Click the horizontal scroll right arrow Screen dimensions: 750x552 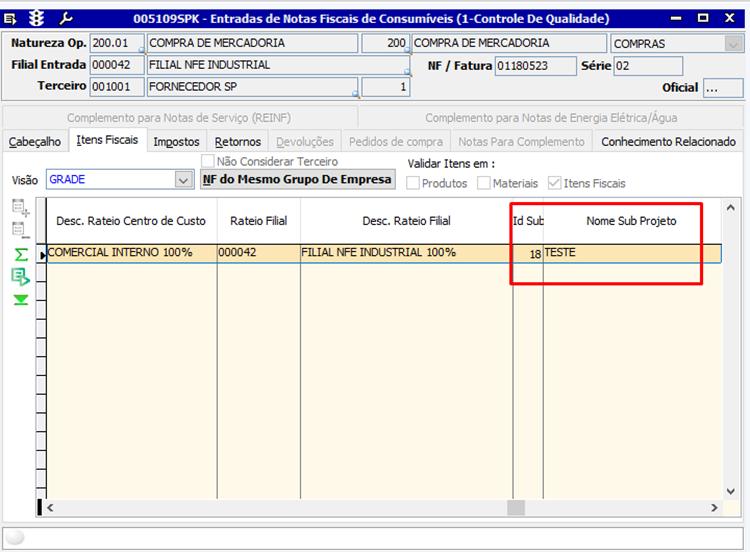[714, 508]
